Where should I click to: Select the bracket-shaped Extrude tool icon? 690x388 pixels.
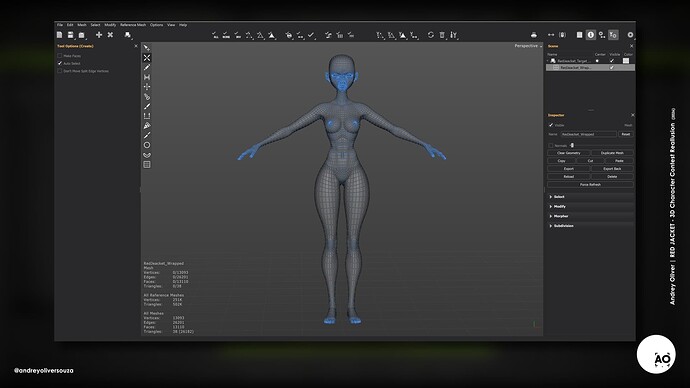(147, 116)
